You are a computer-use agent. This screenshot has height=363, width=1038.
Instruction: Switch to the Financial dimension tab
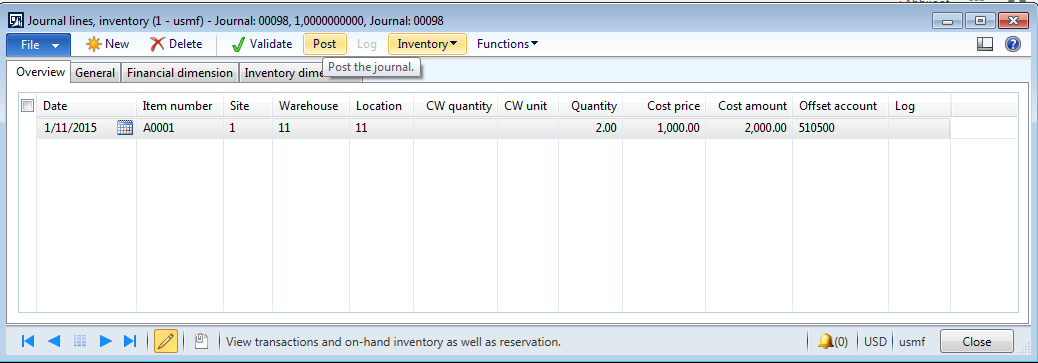pos(179,73)
